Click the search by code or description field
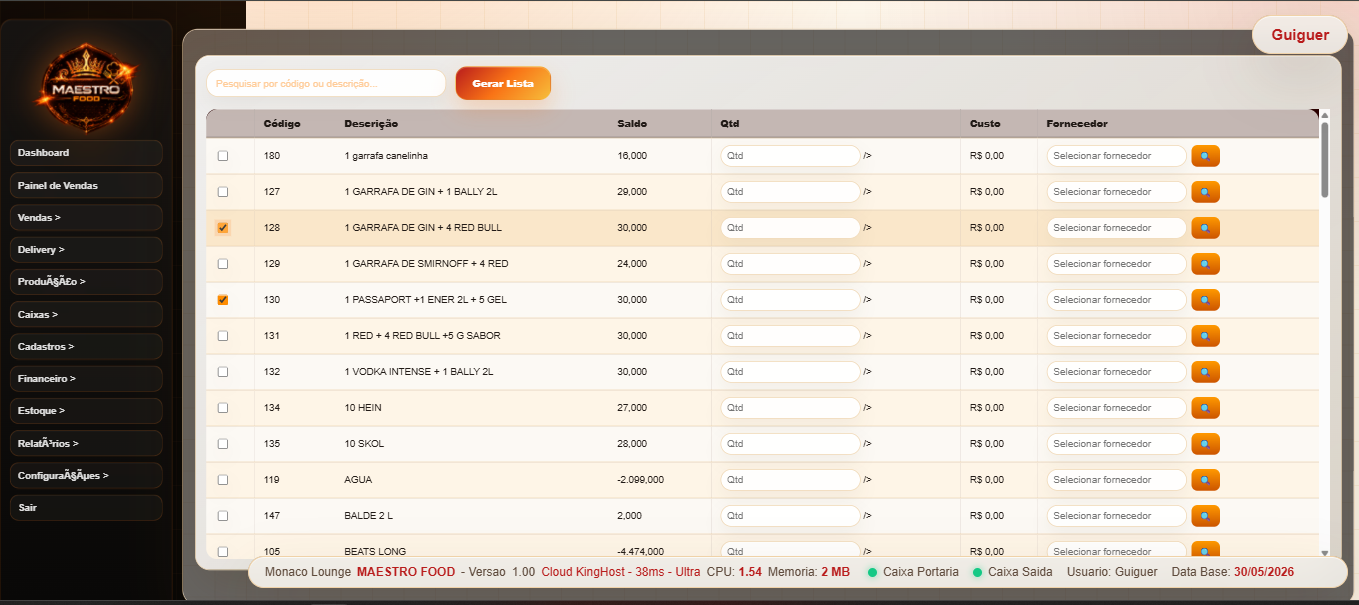 (326, 83)
